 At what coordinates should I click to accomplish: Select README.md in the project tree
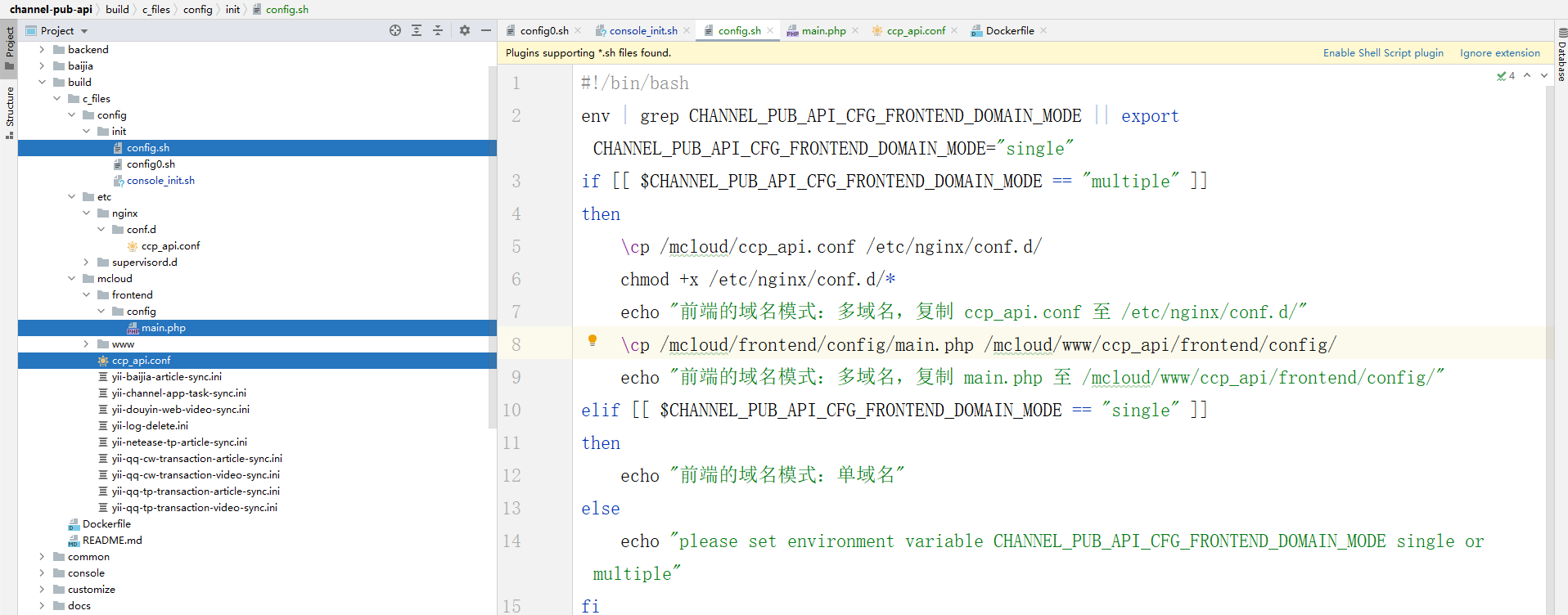(112, 541)
